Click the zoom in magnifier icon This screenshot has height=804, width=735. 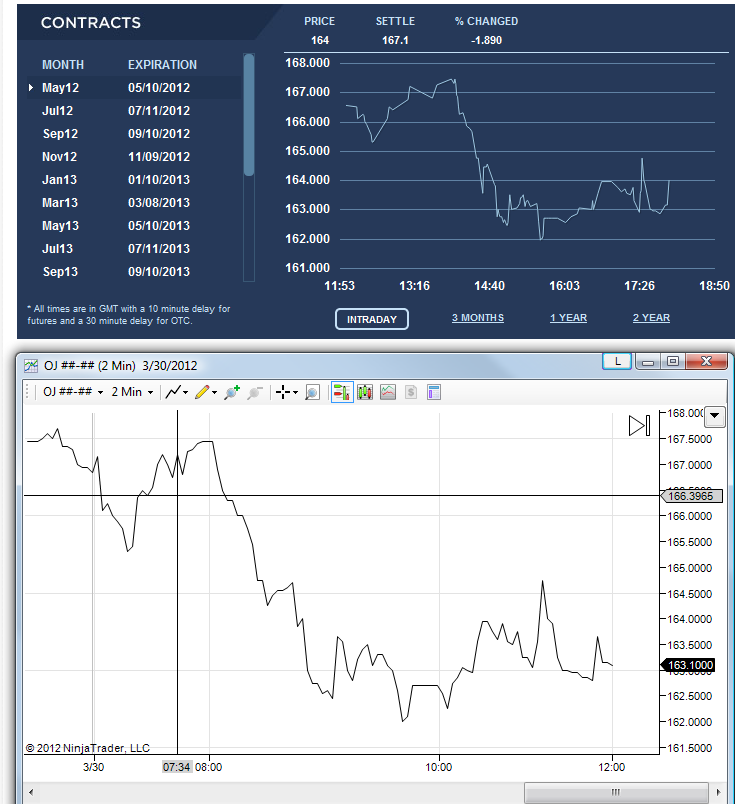[x=232, y=392]
